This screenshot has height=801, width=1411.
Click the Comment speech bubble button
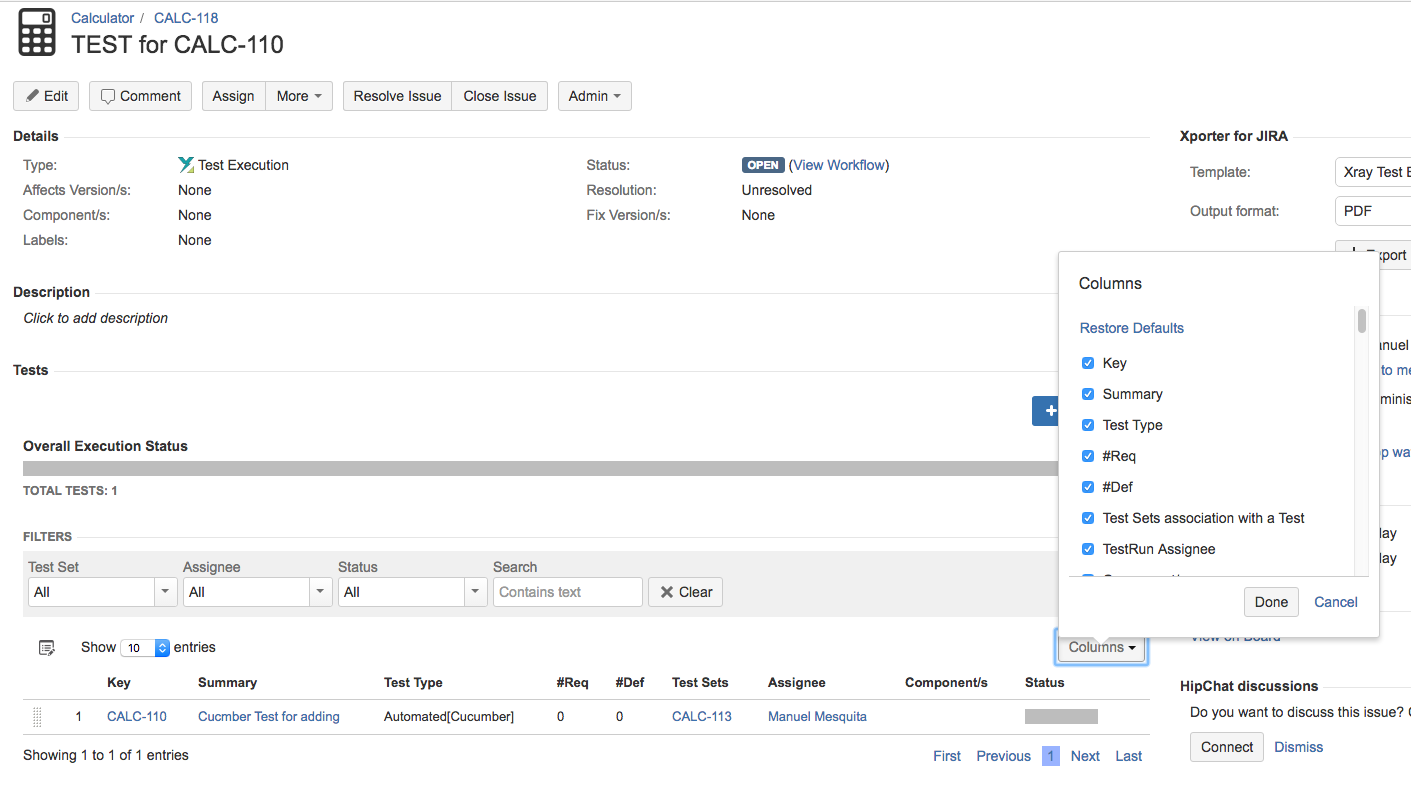coord(140,96)
